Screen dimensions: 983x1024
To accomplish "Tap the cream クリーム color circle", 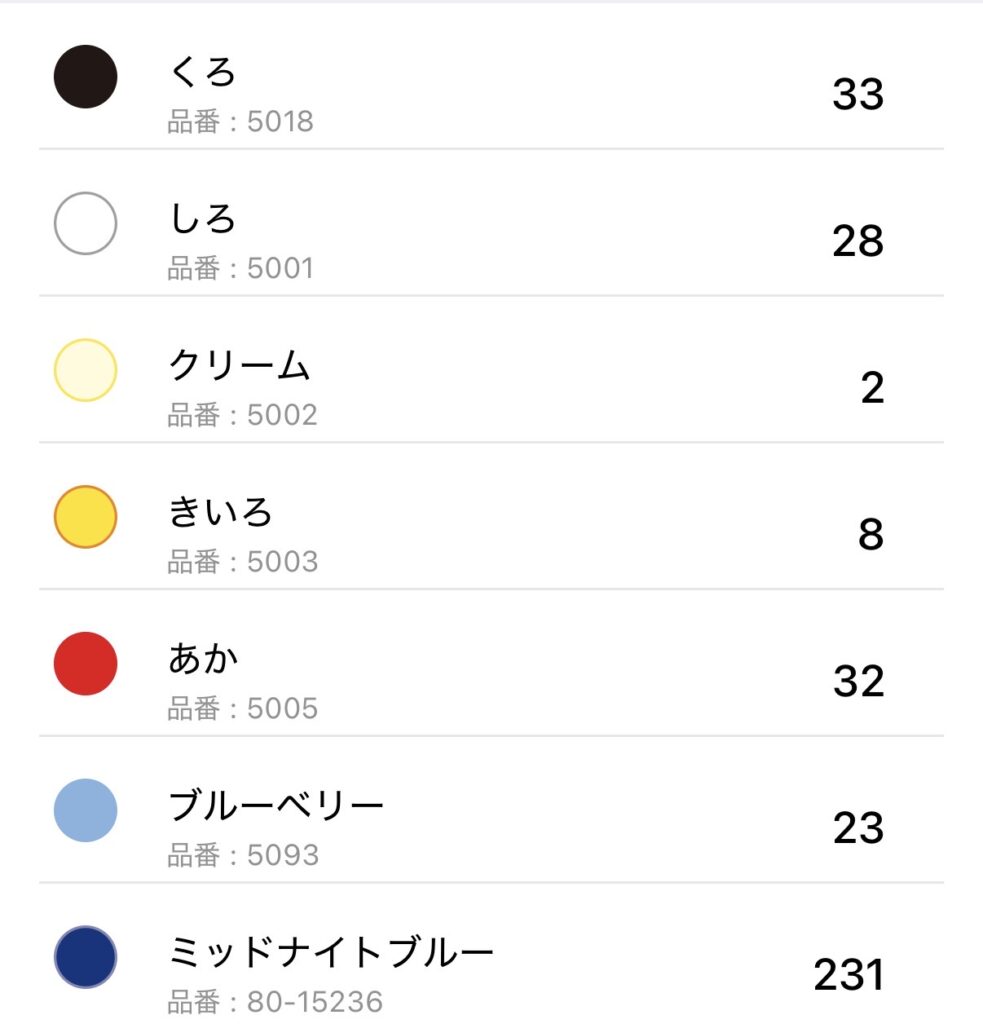I will click(x=85, y=370).
